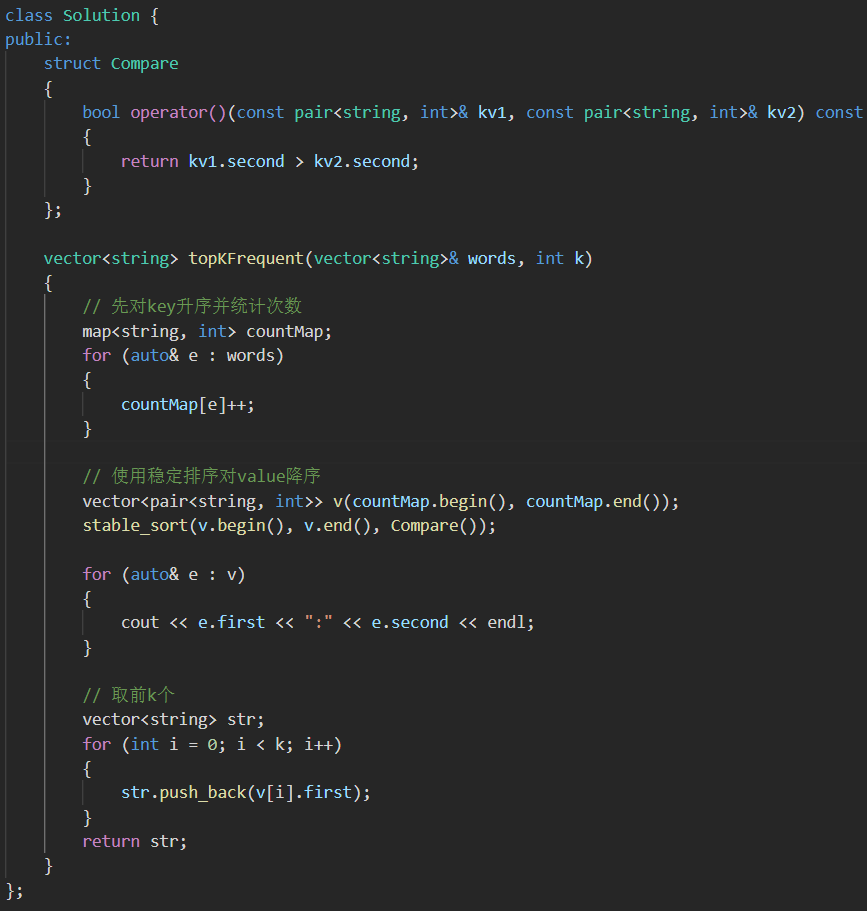867x911 pixels.
Task: Click the 'for (auto& e : v)' loop line
Action: tap(164, 575)
